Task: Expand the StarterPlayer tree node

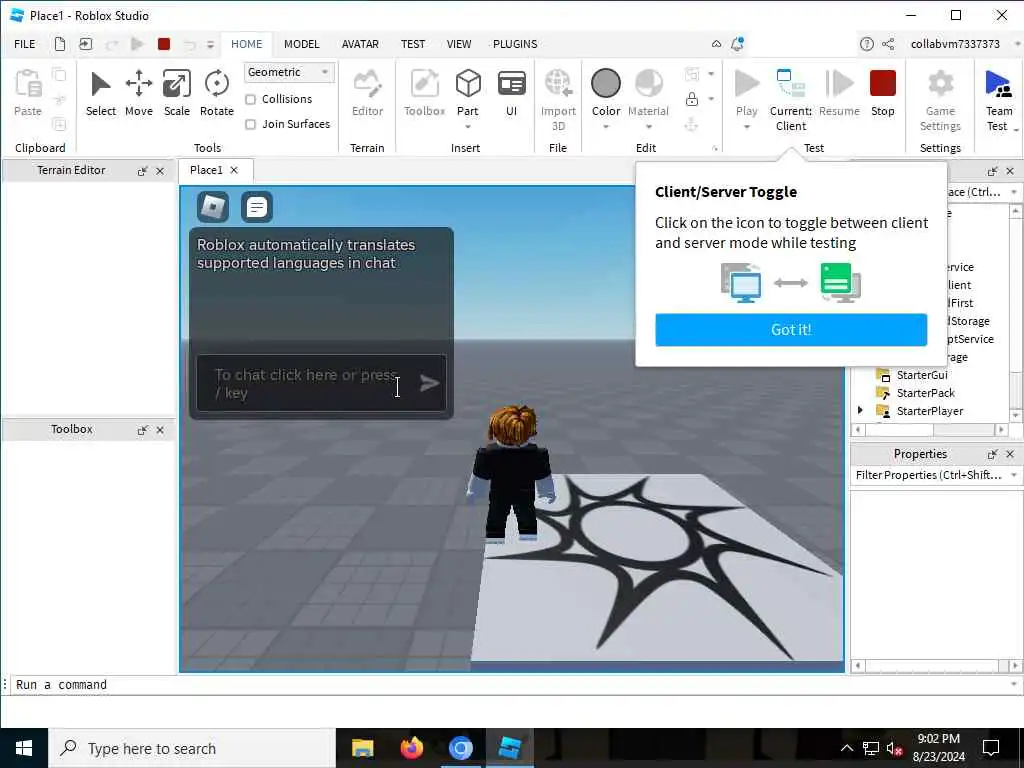Action: [860, 410]
